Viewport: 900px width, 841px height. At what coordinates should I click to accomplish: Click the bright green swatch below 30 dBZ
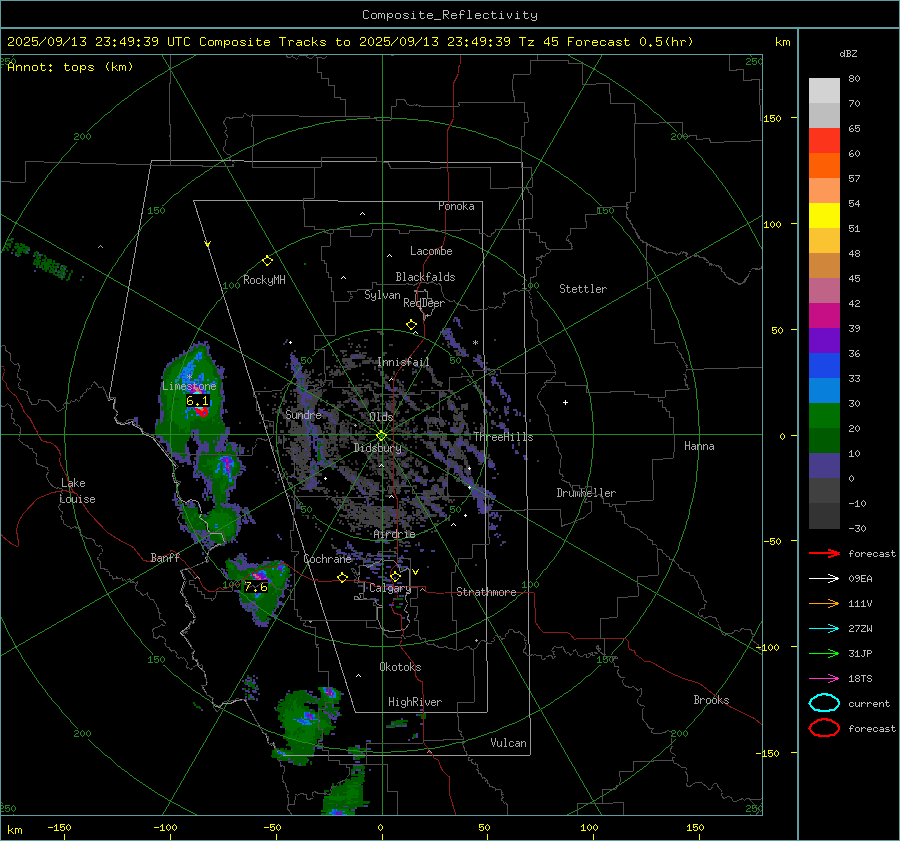coord(824,416)
